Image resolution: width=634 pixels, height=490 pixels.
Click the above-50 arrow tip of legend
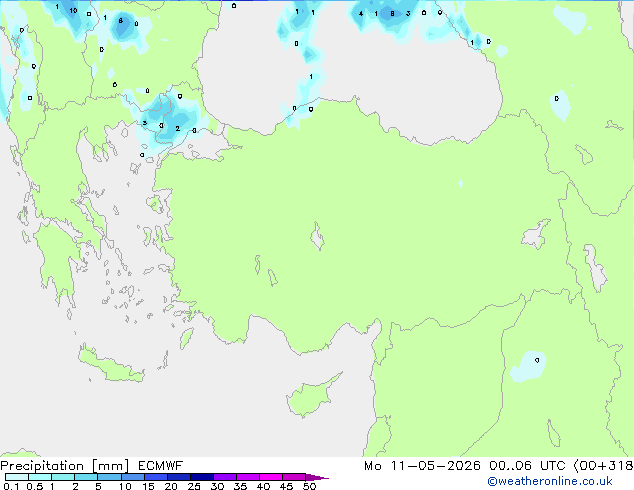tap(317, 477)
